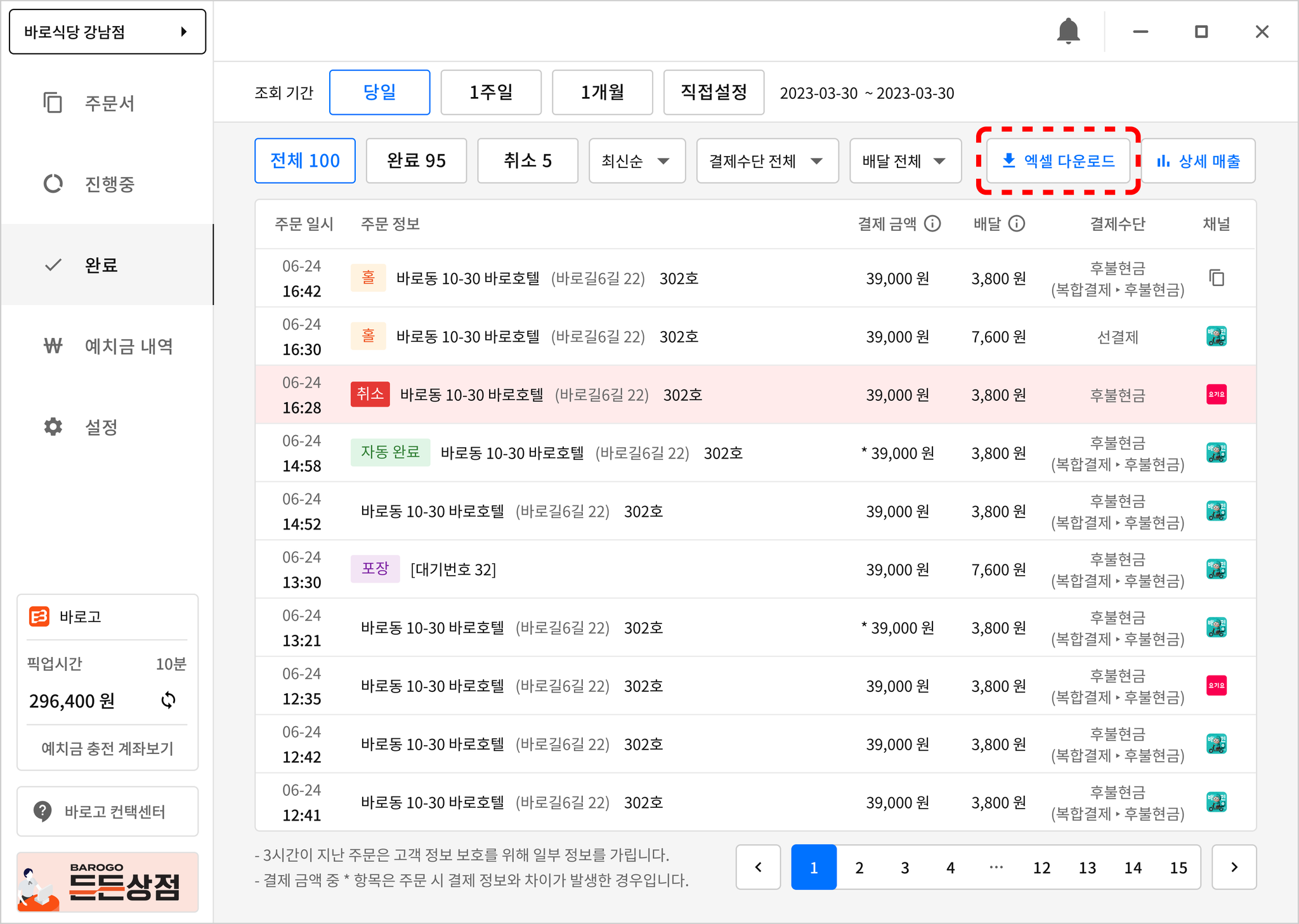Image resolution: width=1299 pixels, height=924 pixels.
Task: Click info icon next to 결제 금액
Action: pyautogui.click(x=932, y=223)
